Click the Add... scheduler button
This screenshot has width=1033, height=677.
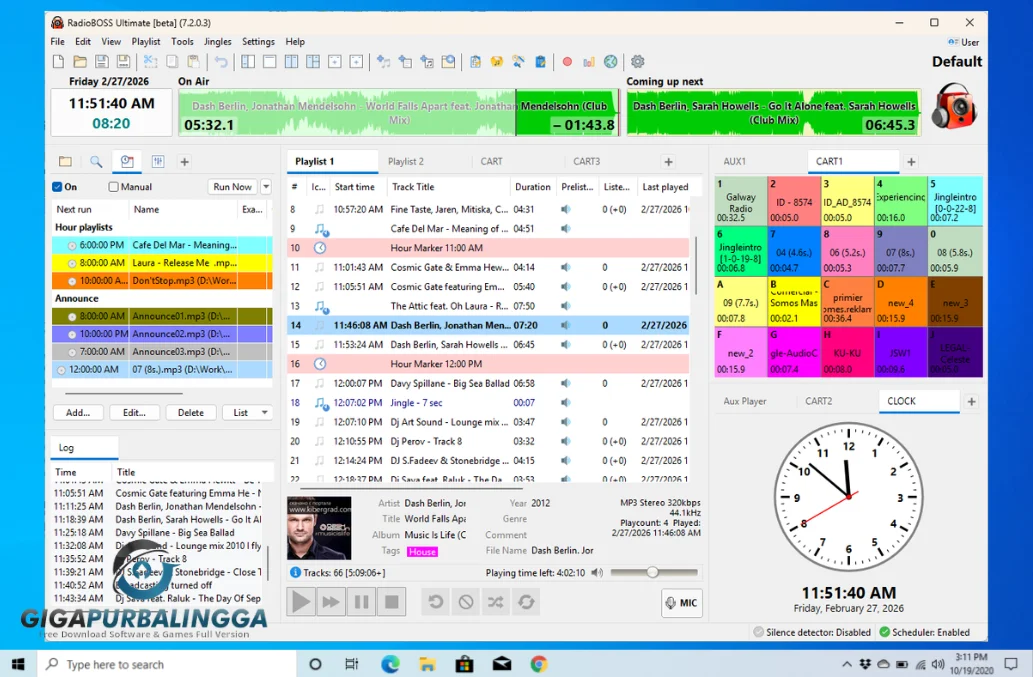tap(78, 413)
